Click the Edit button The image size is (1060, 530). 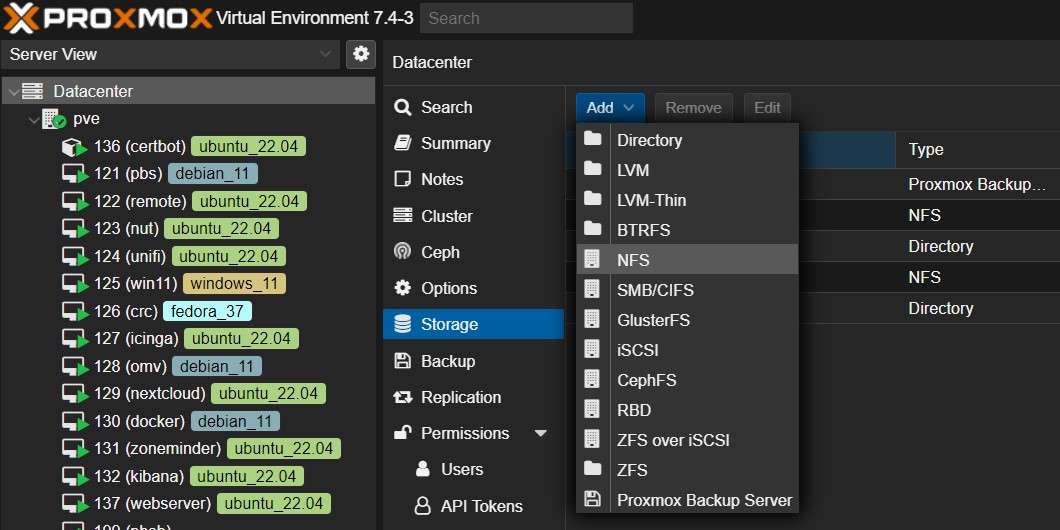tap(767, 108)
